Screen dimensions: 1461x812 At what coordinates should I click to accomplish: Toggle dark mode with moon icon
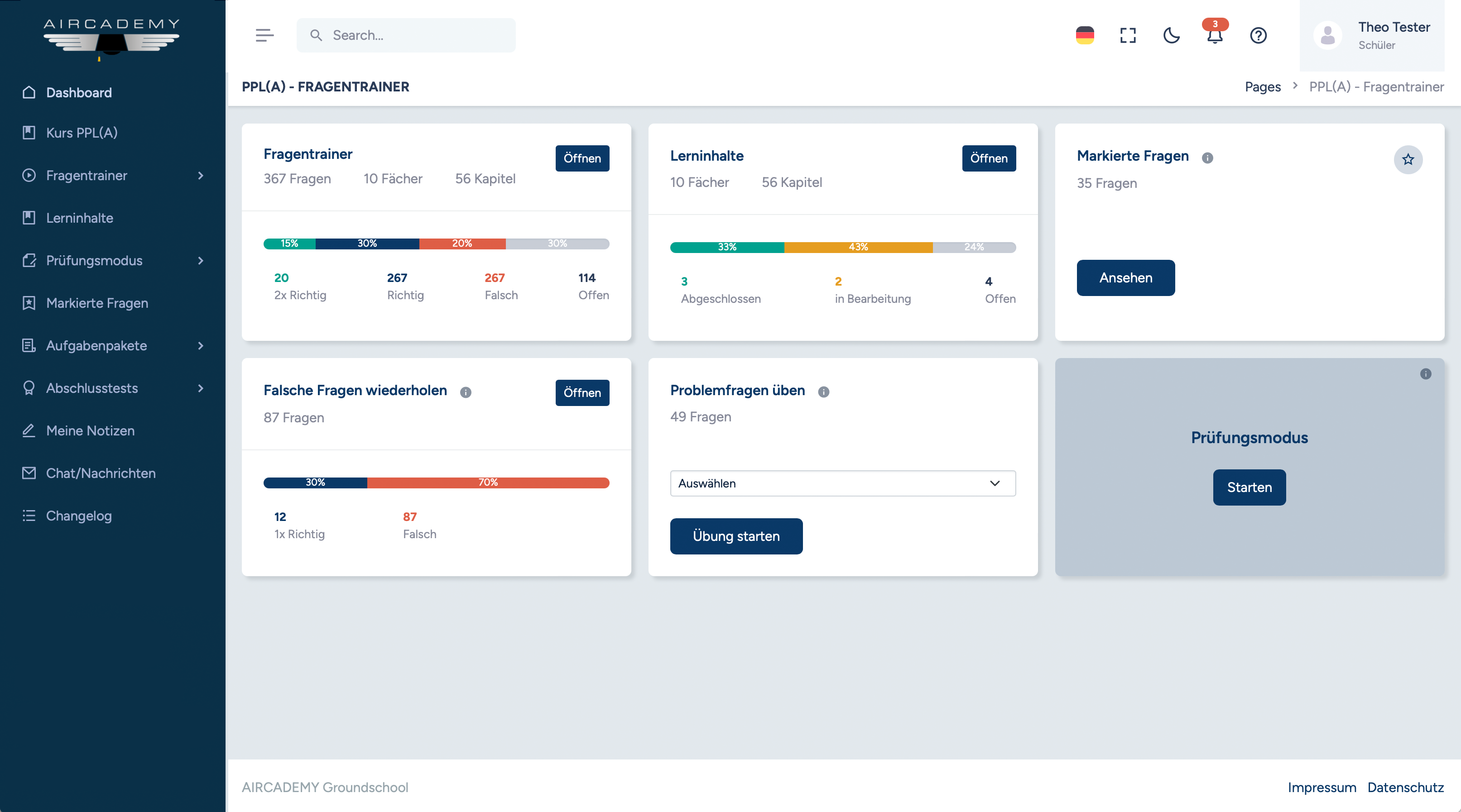(1171, 36)
